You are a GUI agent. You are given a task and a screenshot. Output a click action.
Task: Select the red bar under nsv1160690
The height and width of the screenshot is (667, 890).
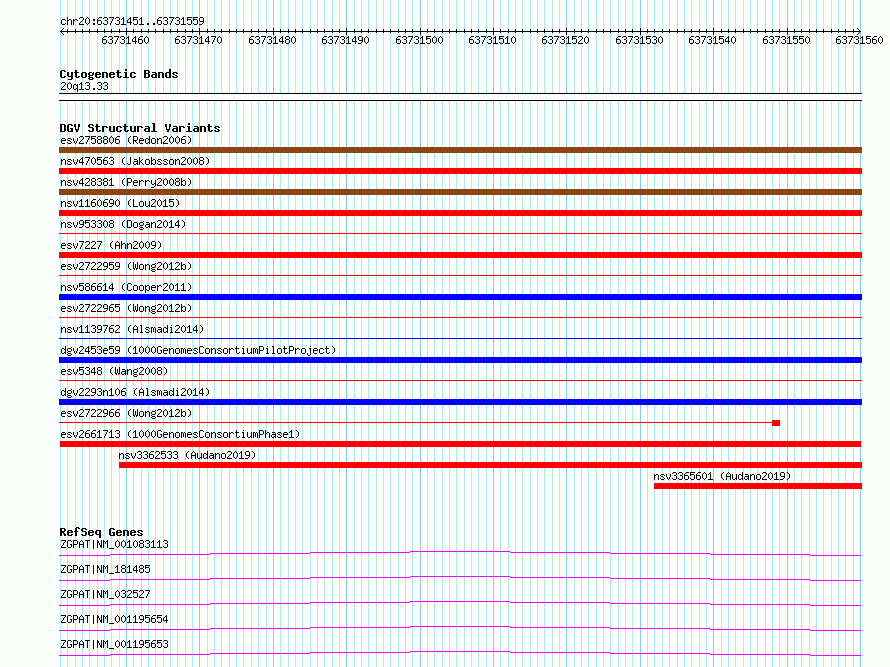coord(460,213)
